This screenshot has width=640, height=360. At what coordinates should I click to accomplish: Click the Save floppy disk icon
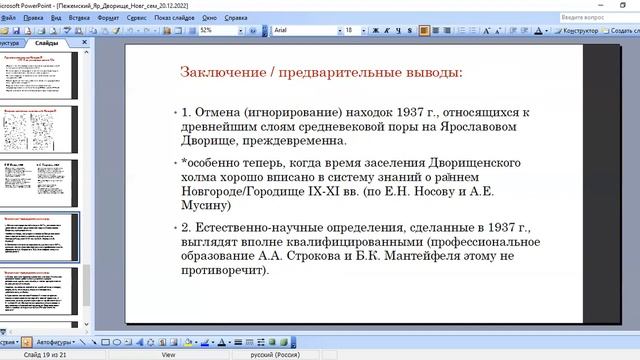coord(16,31)
